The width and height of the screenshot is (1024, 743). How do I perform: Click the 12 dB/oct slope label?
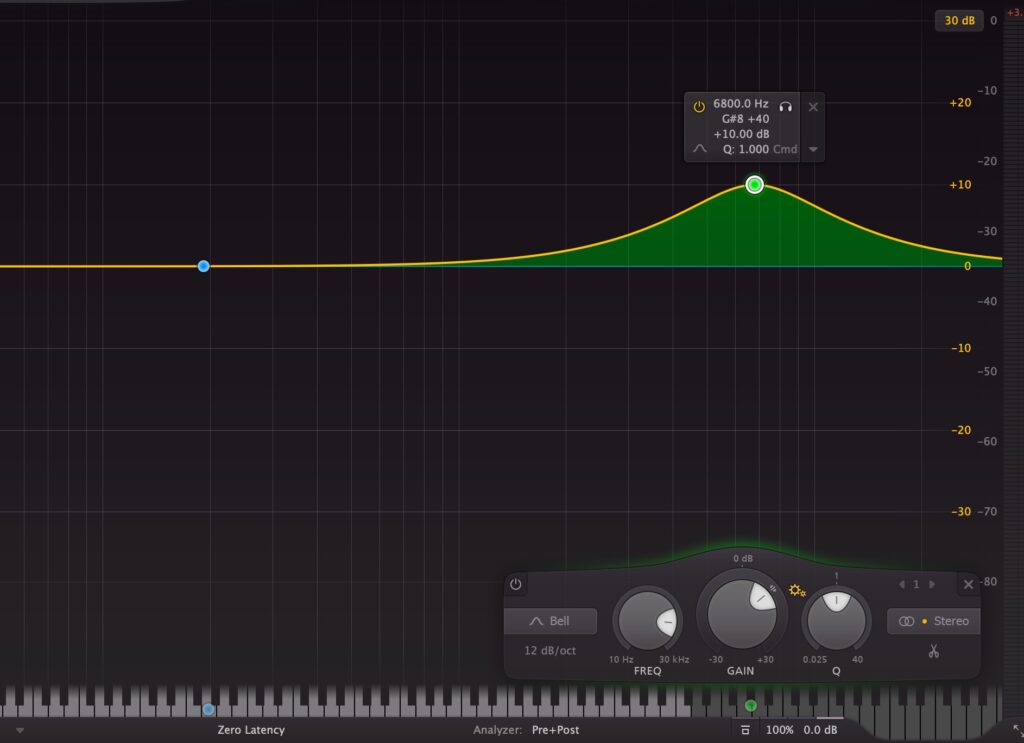pyautogui.click(x=552, y=650)
